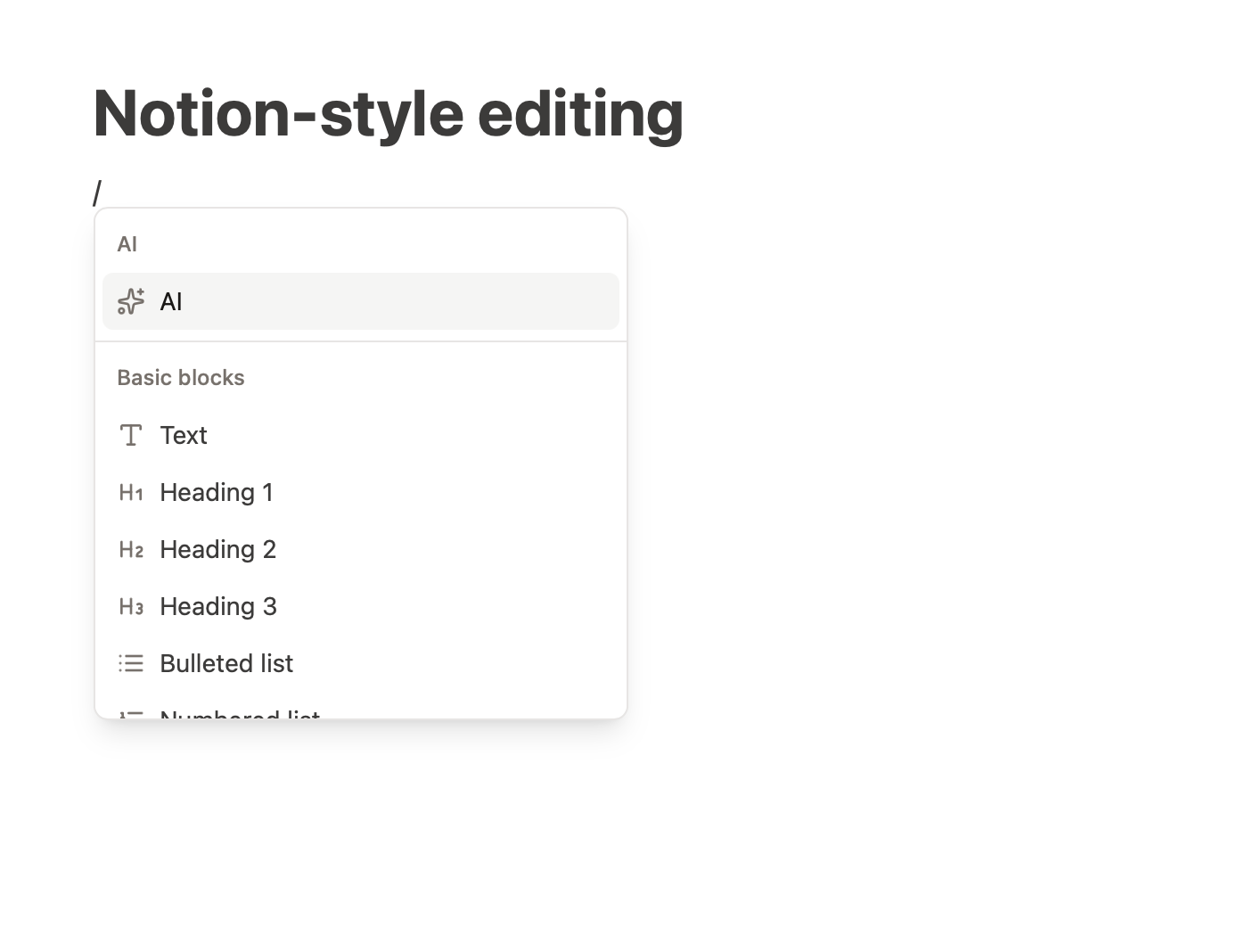Screen dimensions: 1246x952
Task: Select the H2 heading icon
Action: pyautogui.click(x=131, y=549)
